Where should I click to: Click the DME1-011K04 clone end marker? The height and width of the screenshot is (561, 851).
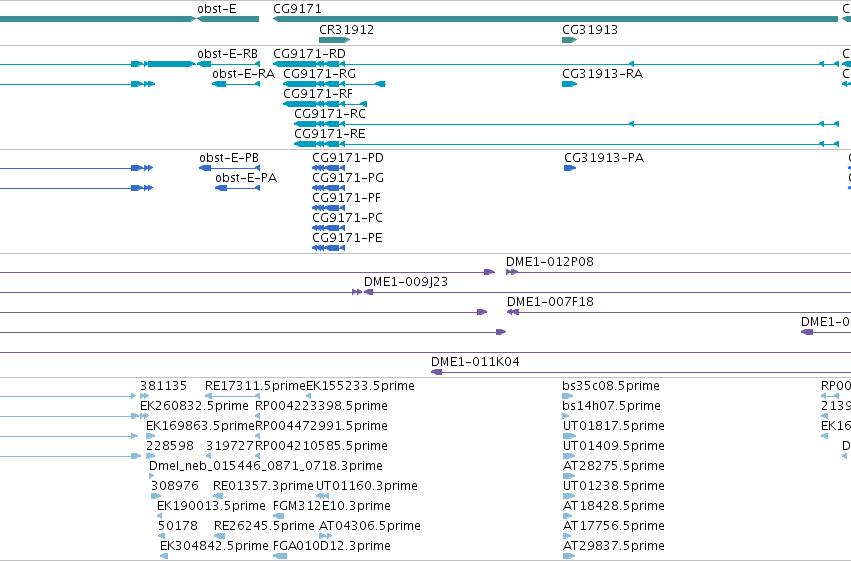(436, 372)
